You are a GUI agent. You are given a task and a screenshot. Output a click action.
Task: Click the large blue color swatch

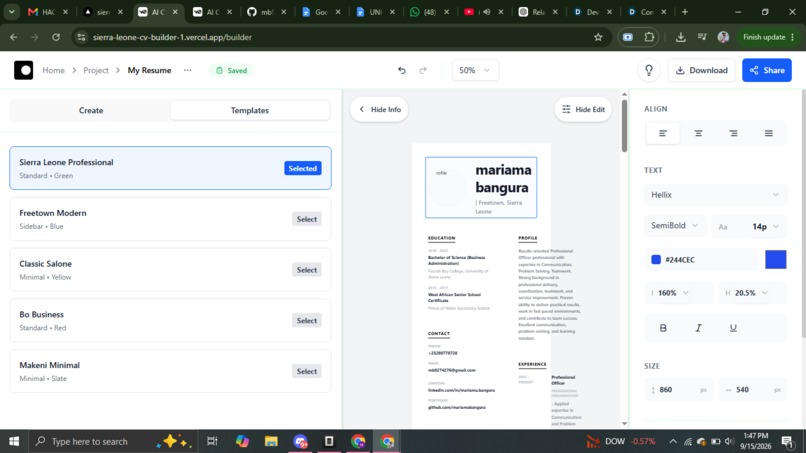pyautogui.click(x=775, y=260)
